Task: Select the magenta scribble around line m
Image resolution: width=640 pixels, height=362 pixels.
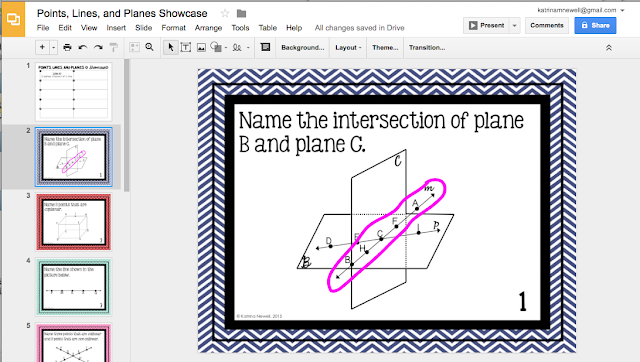Action: pyautogui.click(x=387, y=235)
